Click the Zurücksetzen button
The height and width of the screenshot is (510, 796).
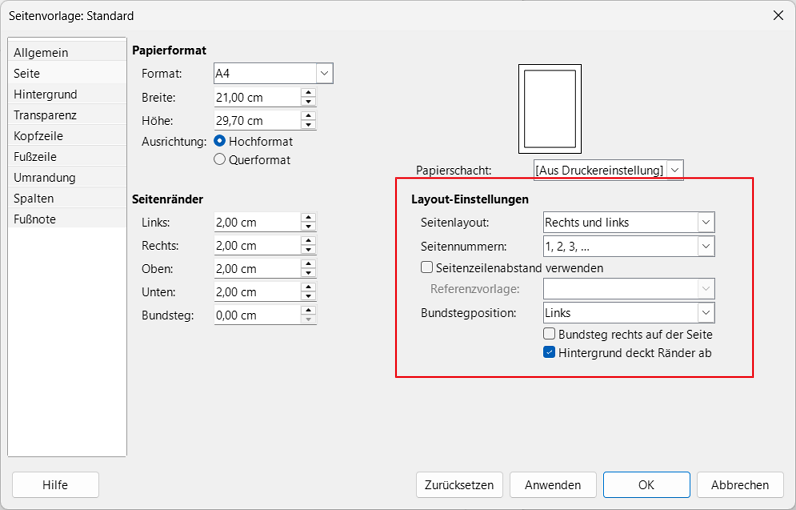(459, 485)
